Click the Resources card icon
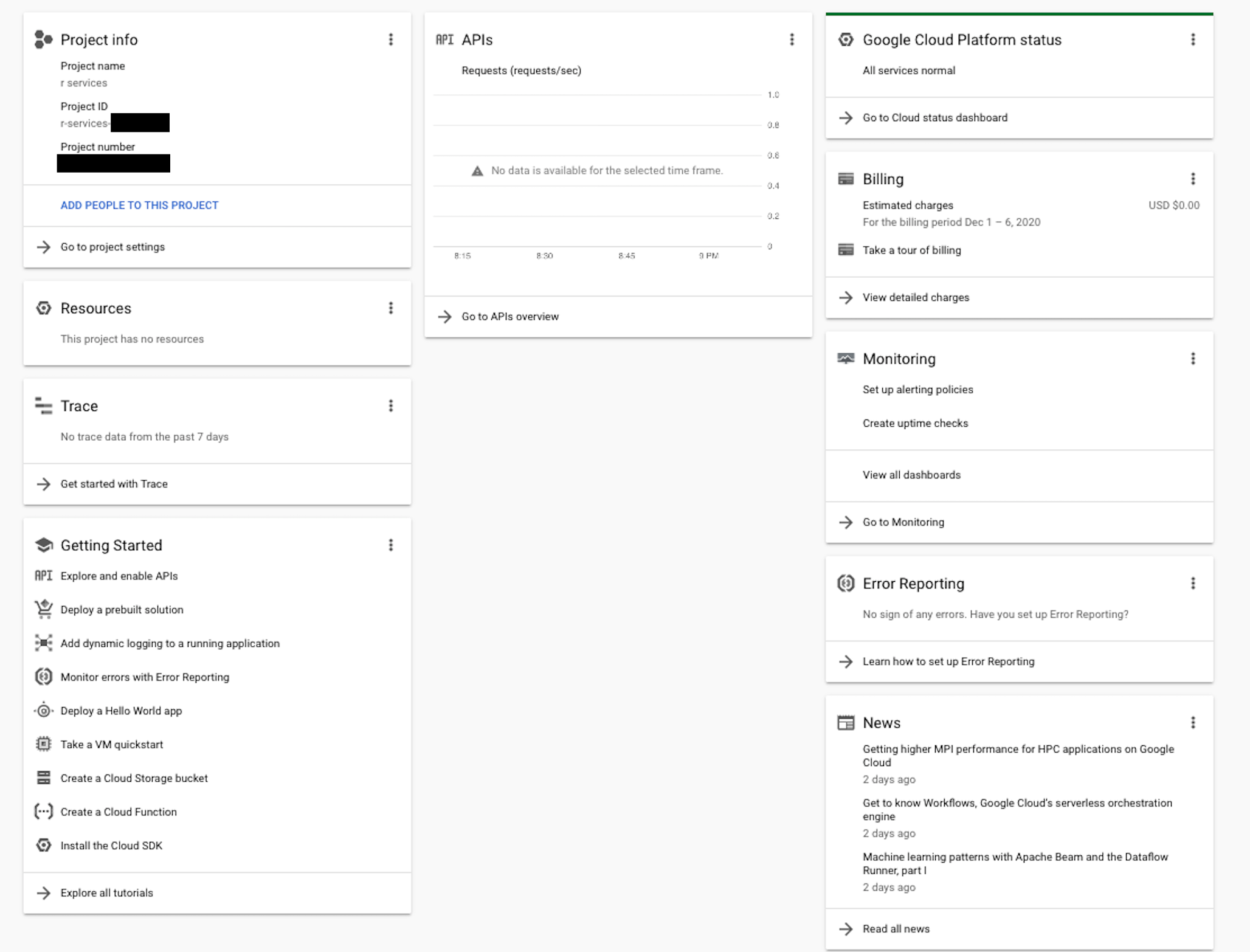 pos(43,308)
